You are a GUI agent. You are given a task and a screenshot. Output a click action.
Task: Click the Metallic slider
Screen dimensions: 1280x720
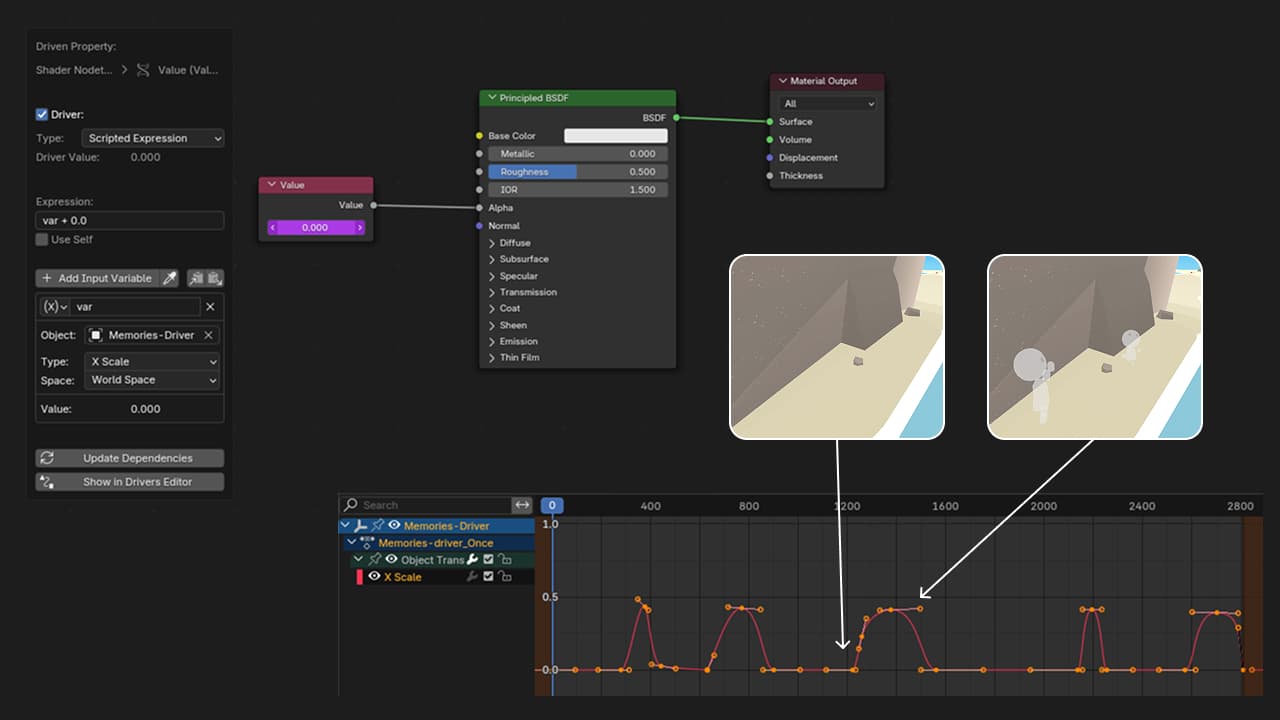pyautogui.click(x=578, y=154)
